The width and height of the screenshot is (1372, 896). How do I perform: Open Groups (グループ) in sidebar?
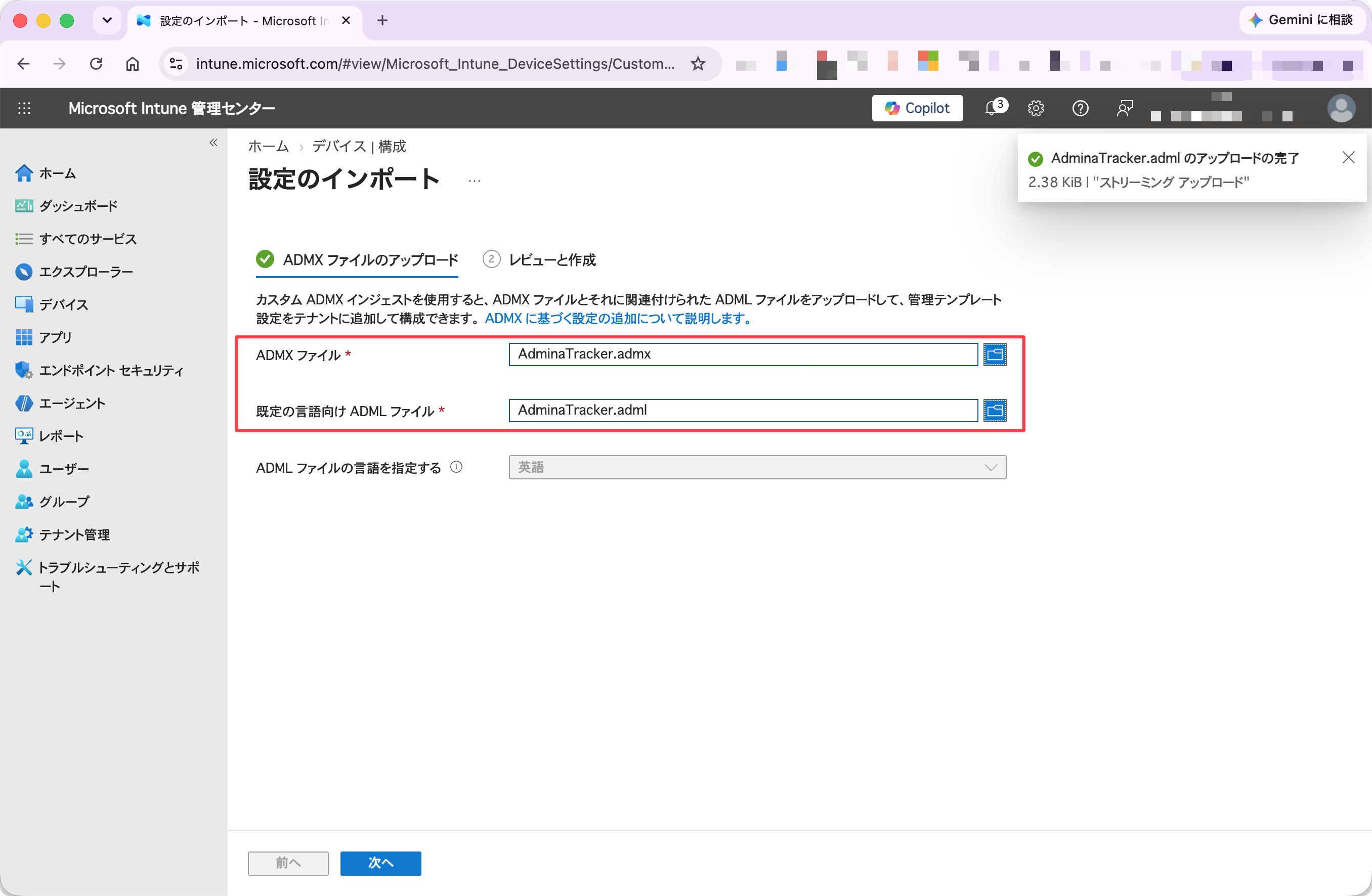pyautogui.click(x=52, y=501)
